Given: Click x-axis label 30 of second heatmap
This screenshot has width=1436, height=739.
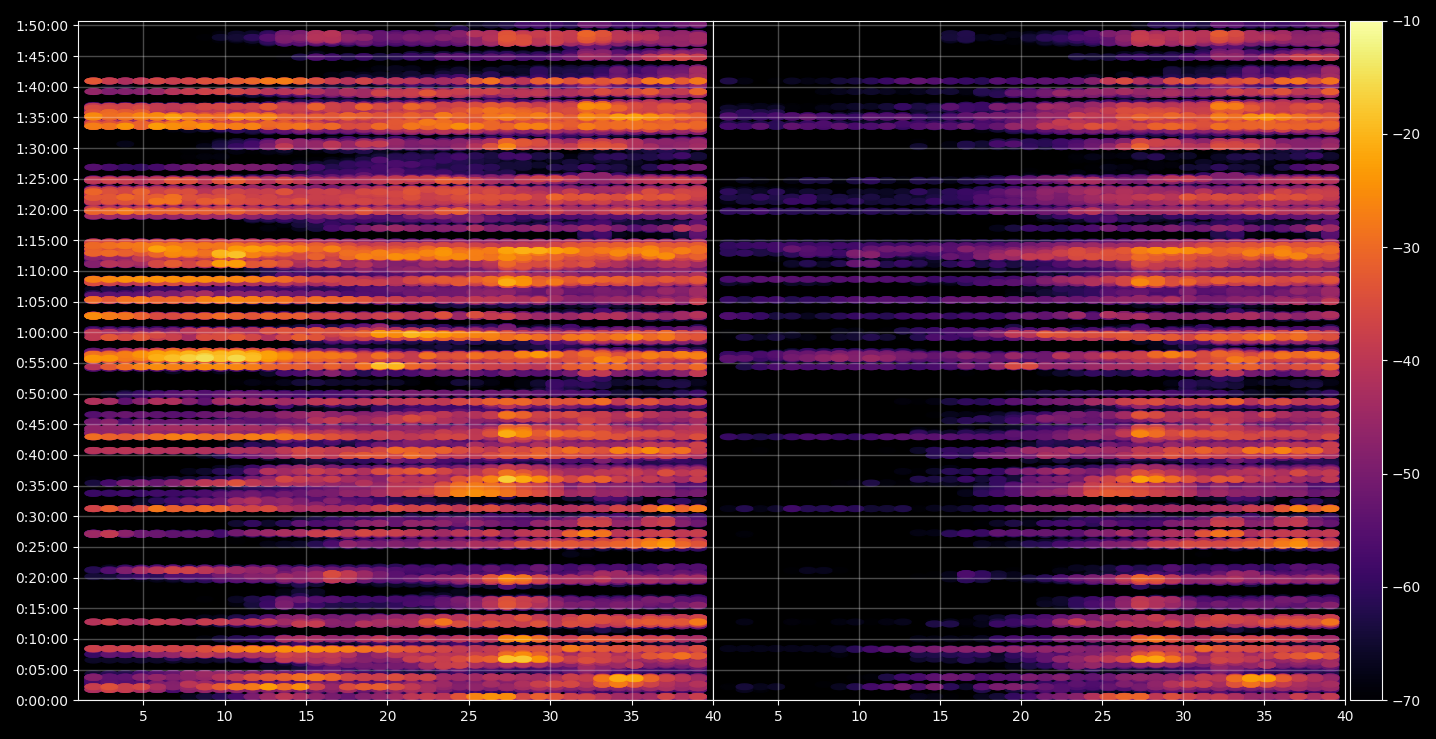Looking at the screenshot, I should tap(1183, 716).
